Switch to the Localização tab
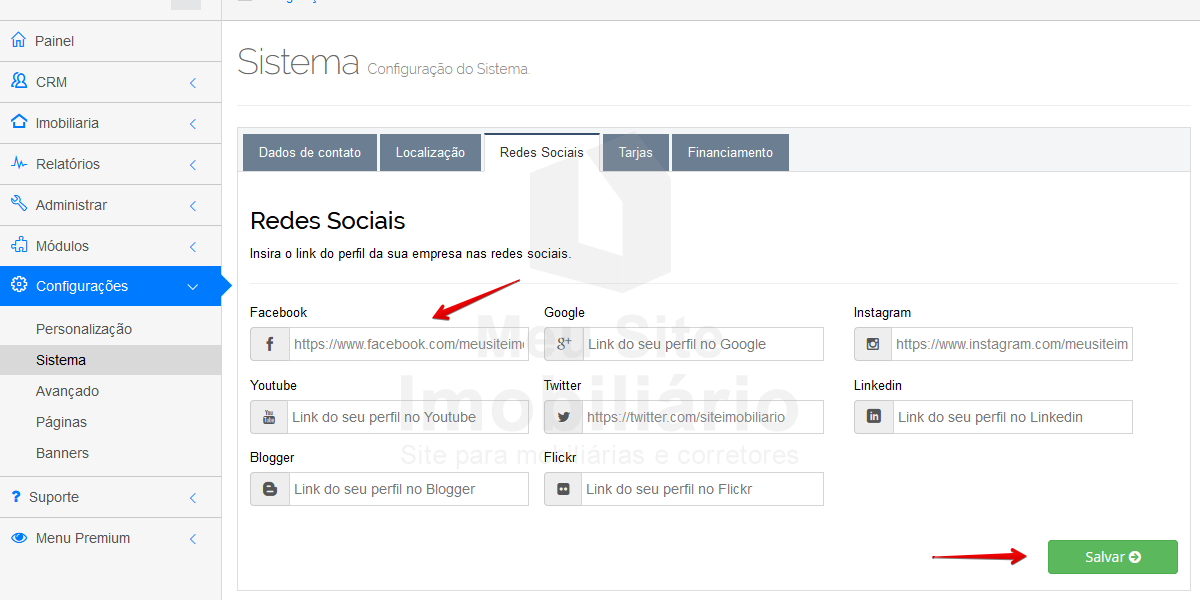The height and width of the screenshot is (600, 1200). [x=430, y=153]
